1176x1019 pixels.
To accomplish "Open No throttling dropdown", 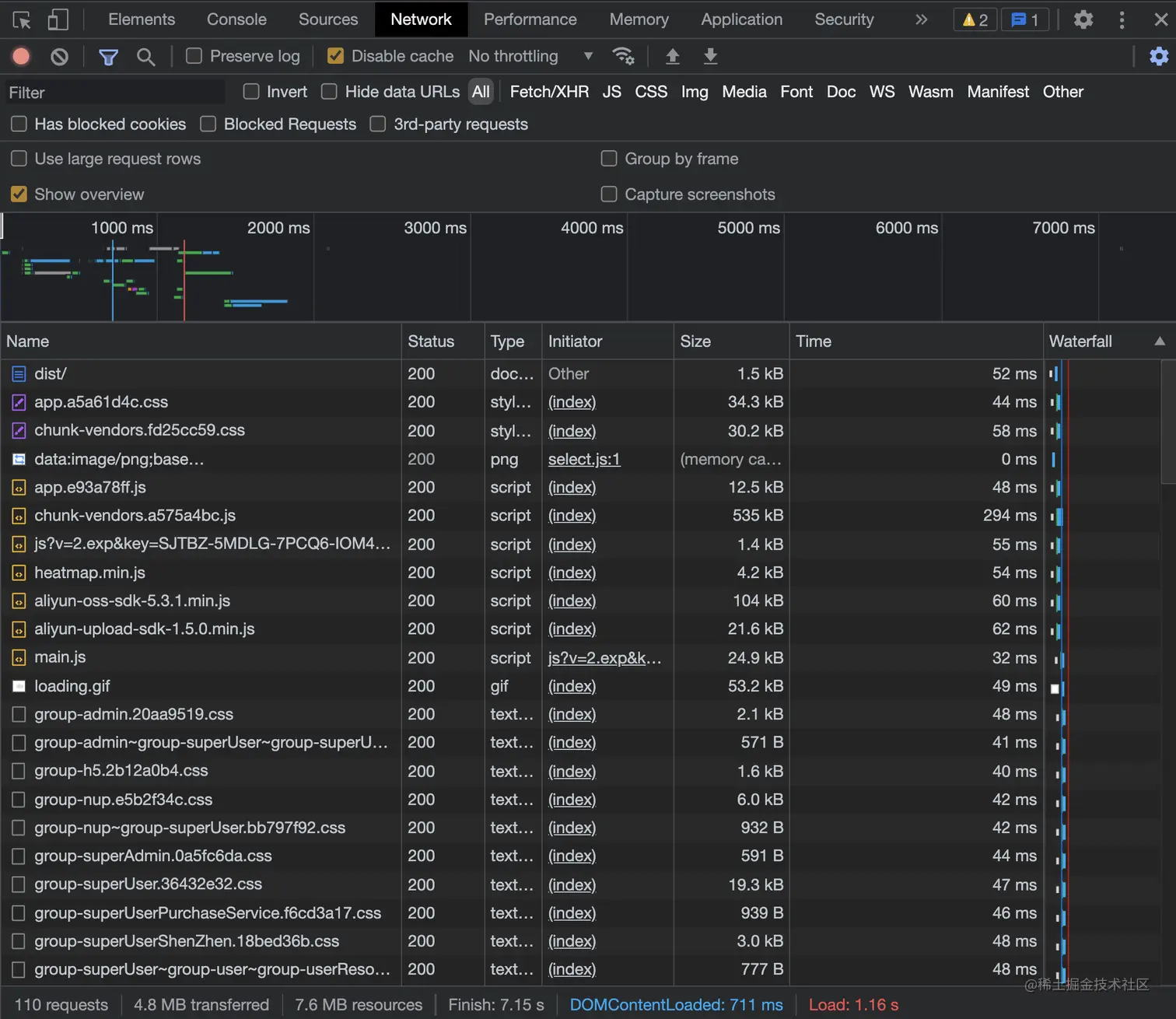I will click(531, 56).
